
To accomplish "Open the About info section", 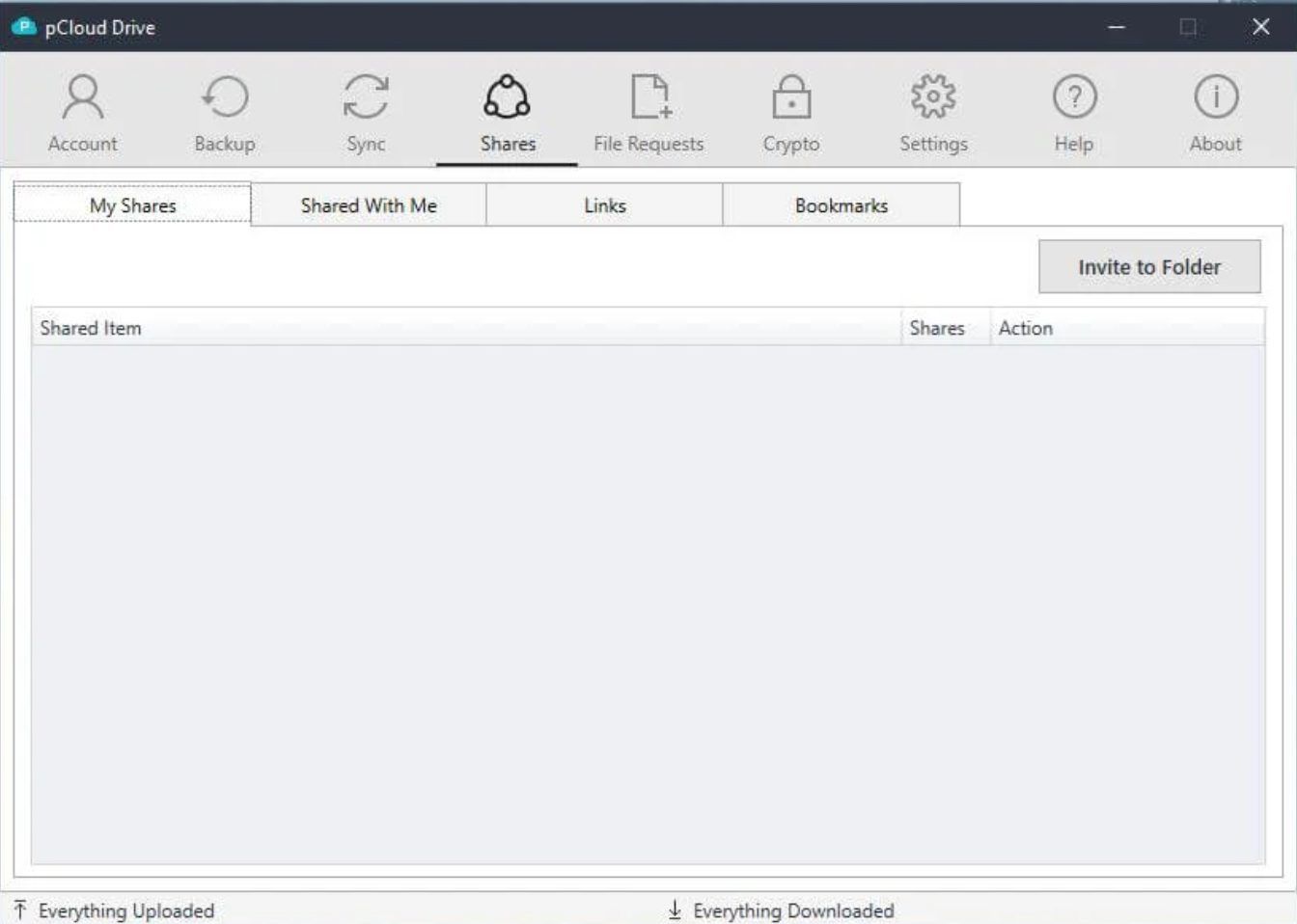I will [1216, 114].
